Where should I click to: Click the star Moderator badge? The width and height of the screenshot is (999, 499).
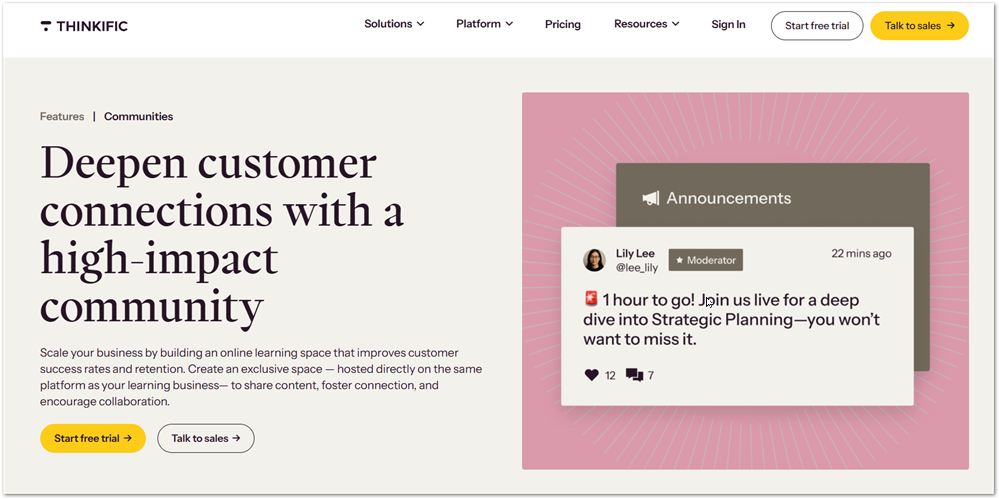705,260
